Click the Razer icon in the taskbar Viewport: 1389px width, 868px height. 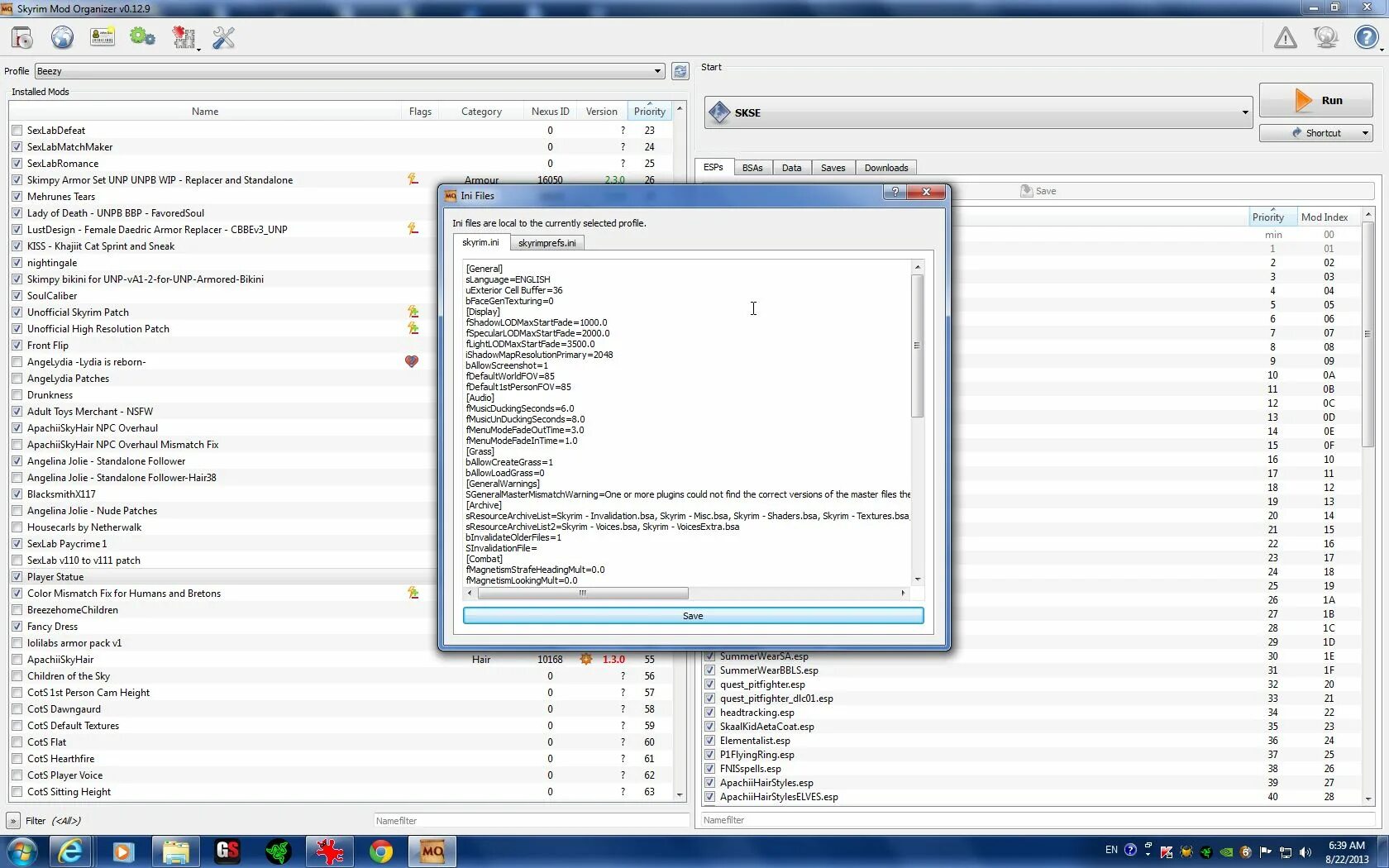(x=279, y=851)
